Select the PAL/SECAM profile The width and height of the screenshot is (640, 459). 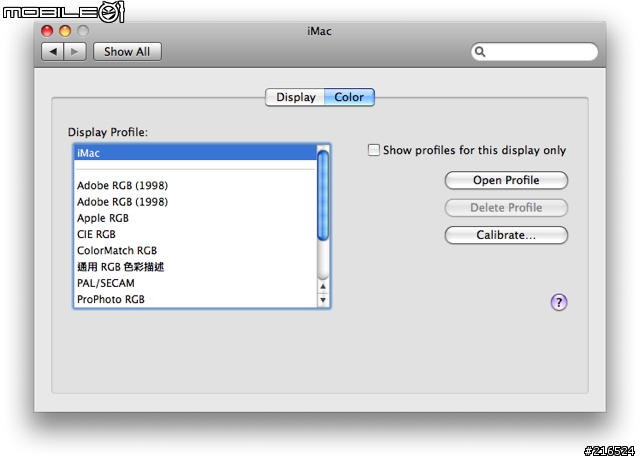click(195, 283)
